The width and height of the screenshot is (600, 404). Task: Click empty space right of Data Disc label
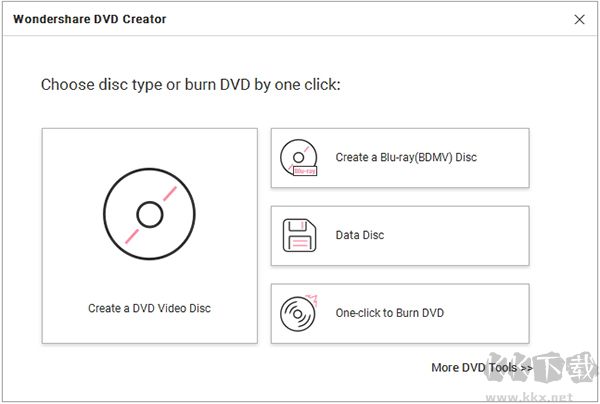pos(460,236)
